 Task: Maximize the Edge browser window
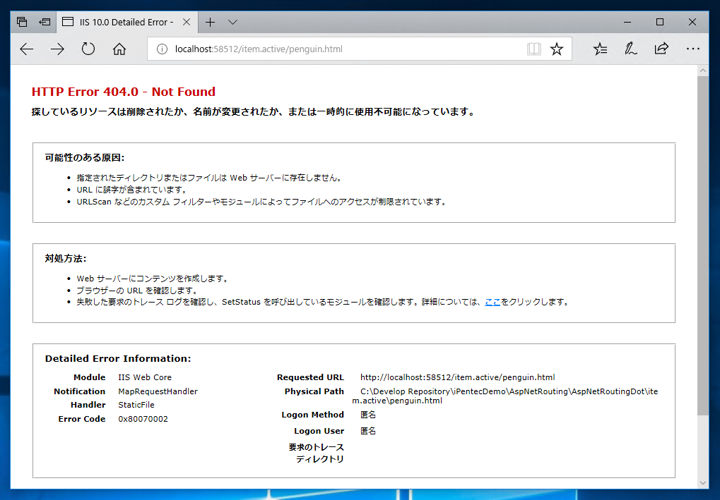coord(660,22)
